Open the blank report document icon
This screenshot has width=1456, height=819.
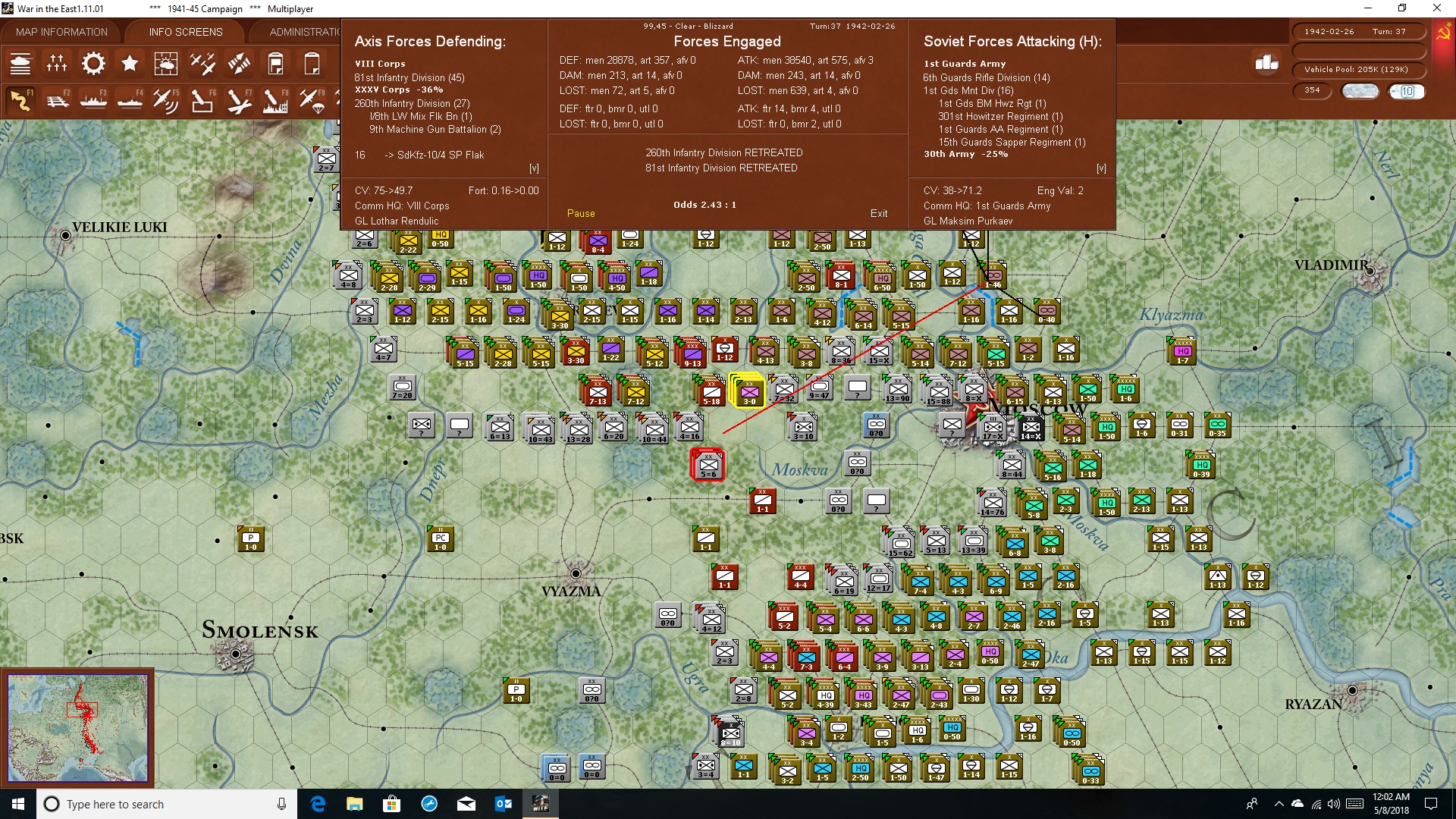tap(312, 64)
